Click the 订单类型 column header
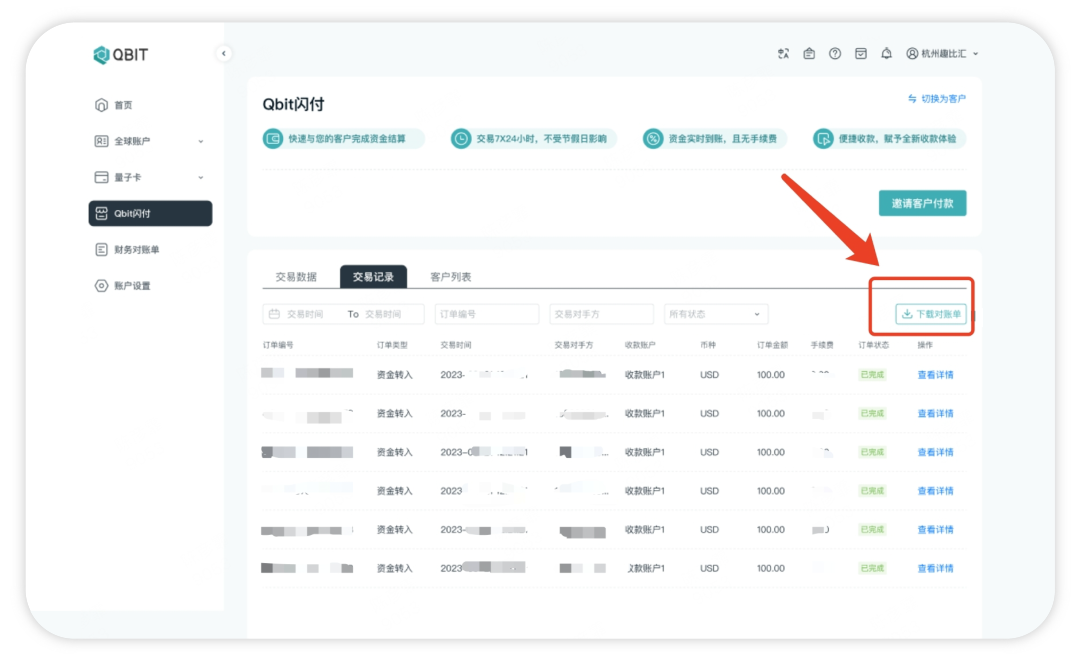Screen dimensions: 1080x662 tap(392, 345)
